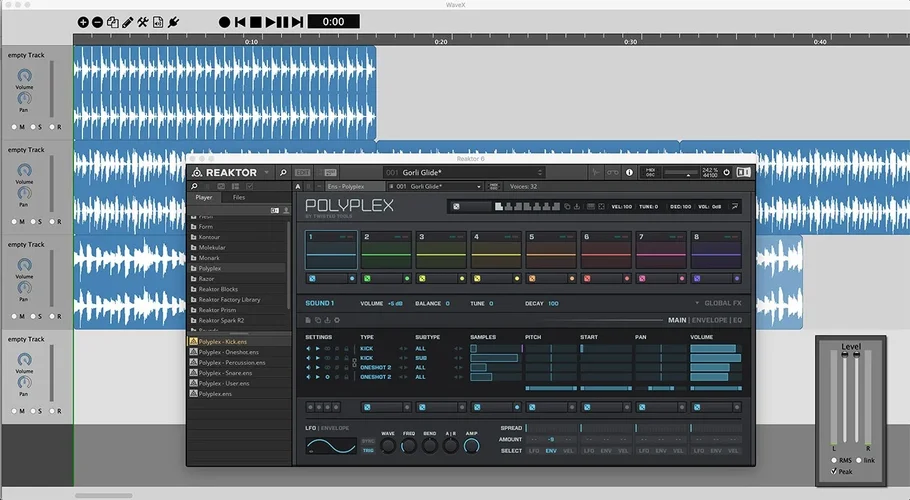Image resolution: width=910 pixels, height=500 pixels.
Task: Select sound pad 3 in Polyplex
Action: click(441, 250)
